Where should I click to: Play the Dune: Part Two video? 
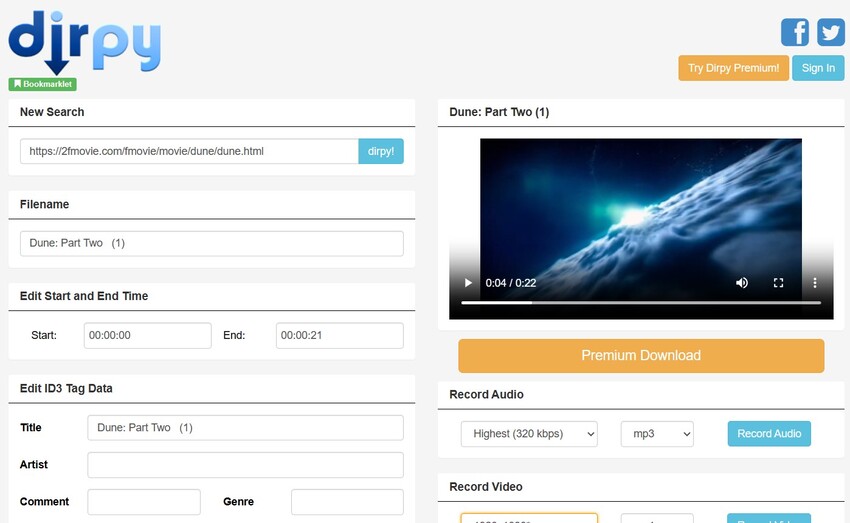click(468, 283)
